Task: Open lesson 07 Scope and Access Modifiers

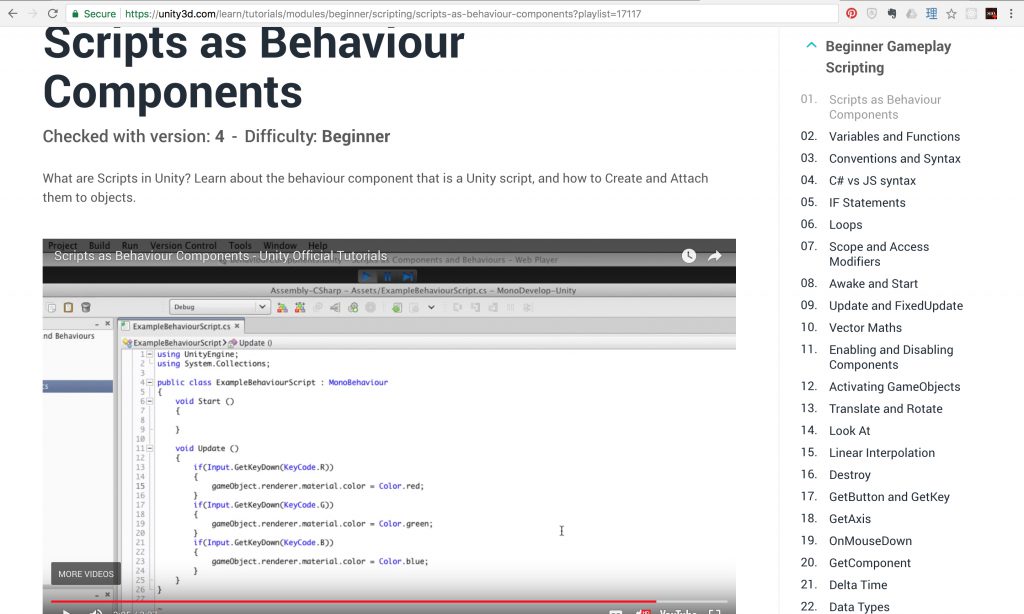Action: click(878, 254)
